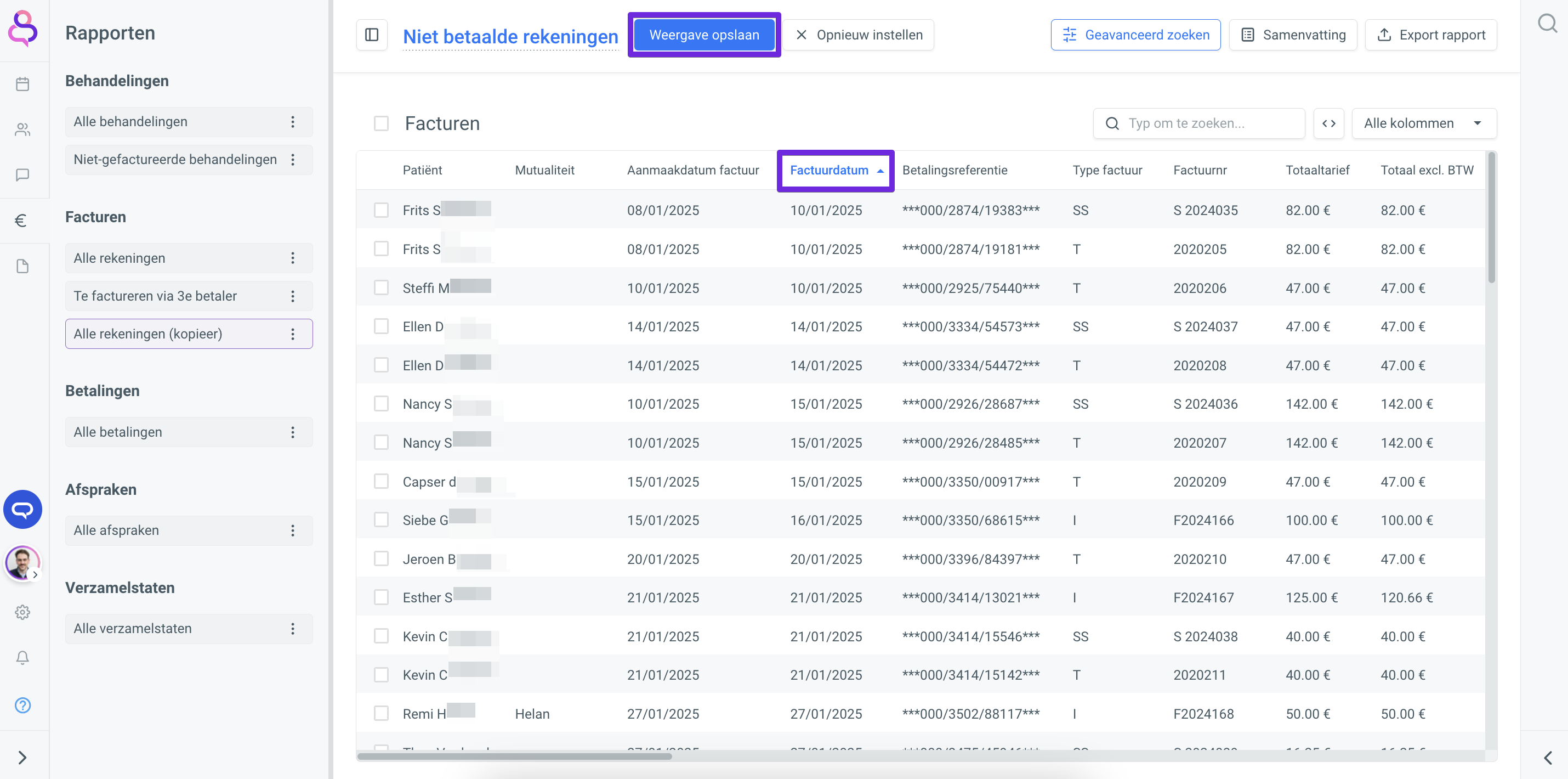Collapse the right panel with the chevron
The height and width of the screenshot is (779, 1568).
coord(1548,758)
